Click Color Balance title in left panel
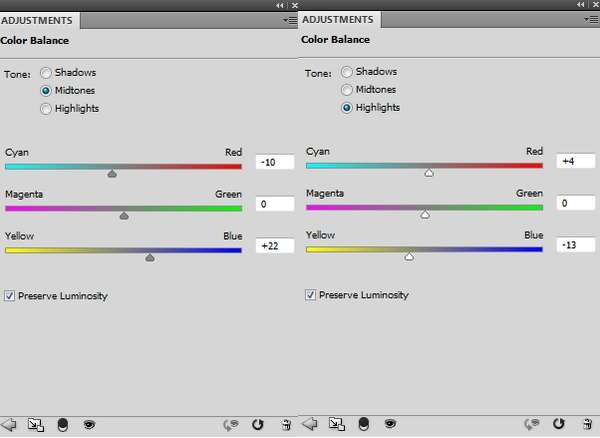 (35, 41)
